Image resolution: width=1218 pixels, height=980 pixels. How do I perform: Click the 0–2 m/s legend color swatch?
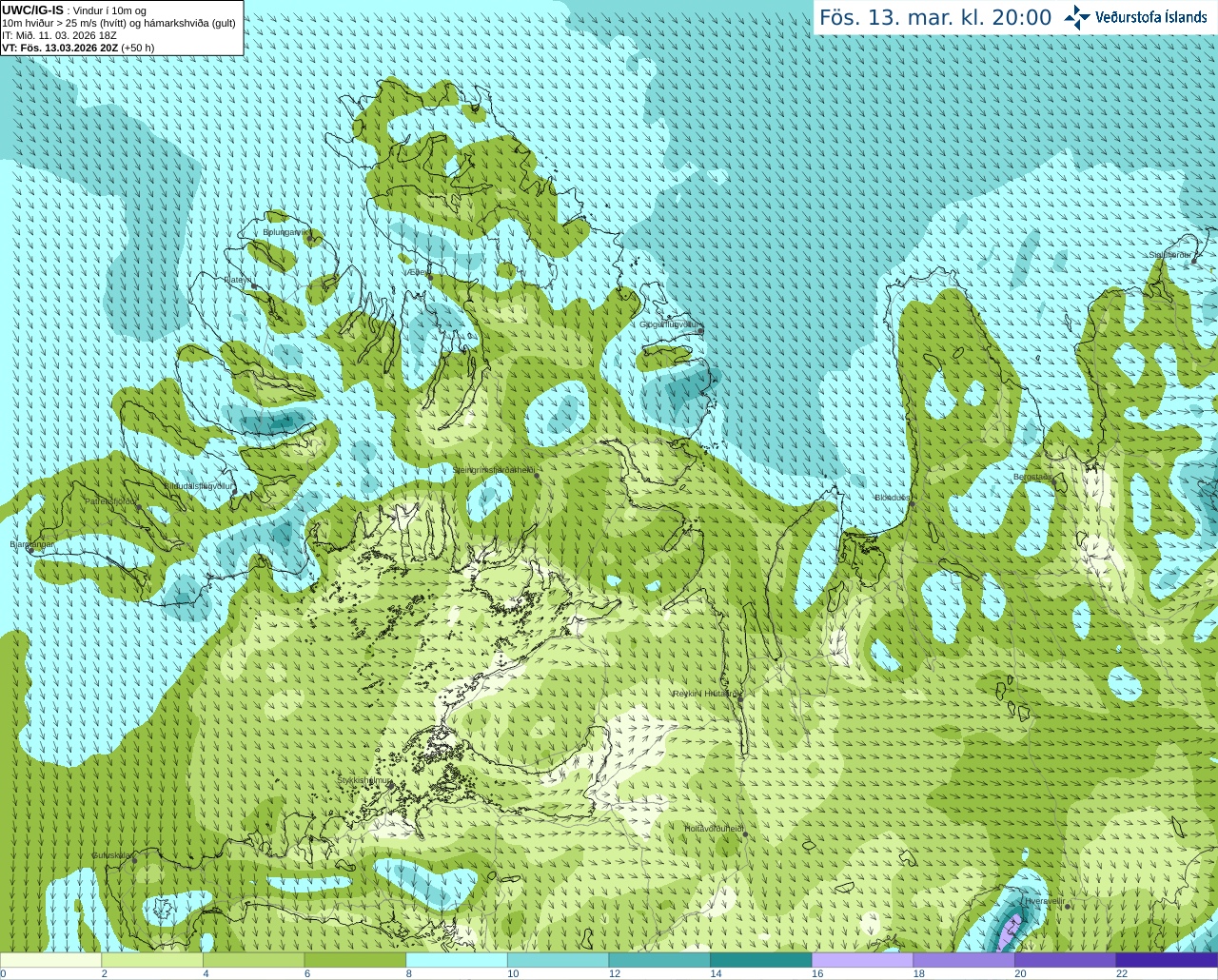pyautogui.click(x=50, y=960)
